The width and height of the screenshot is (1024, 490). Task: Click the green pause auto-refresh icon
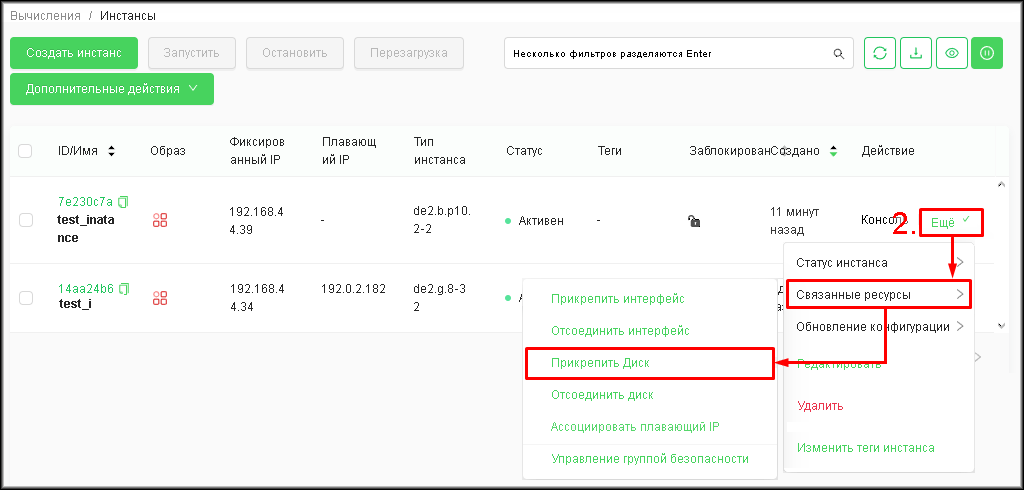tap(986, 53)
